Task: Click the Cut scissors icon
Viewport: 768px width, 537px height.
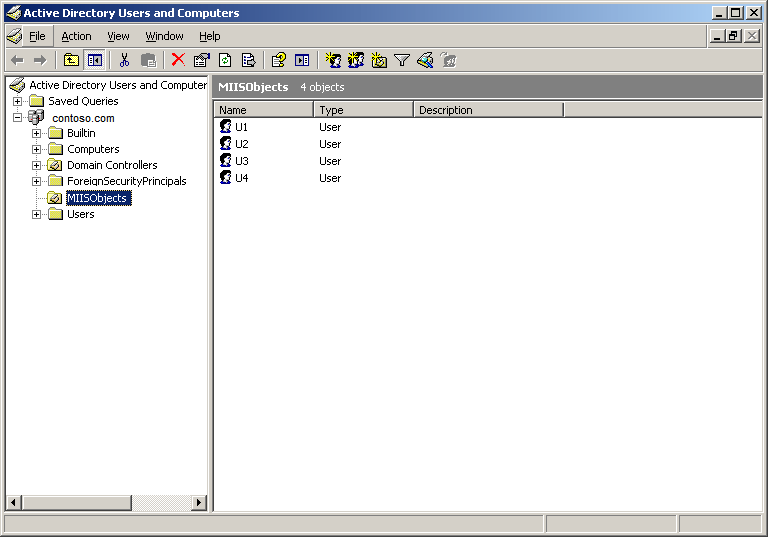Action: 124,60
